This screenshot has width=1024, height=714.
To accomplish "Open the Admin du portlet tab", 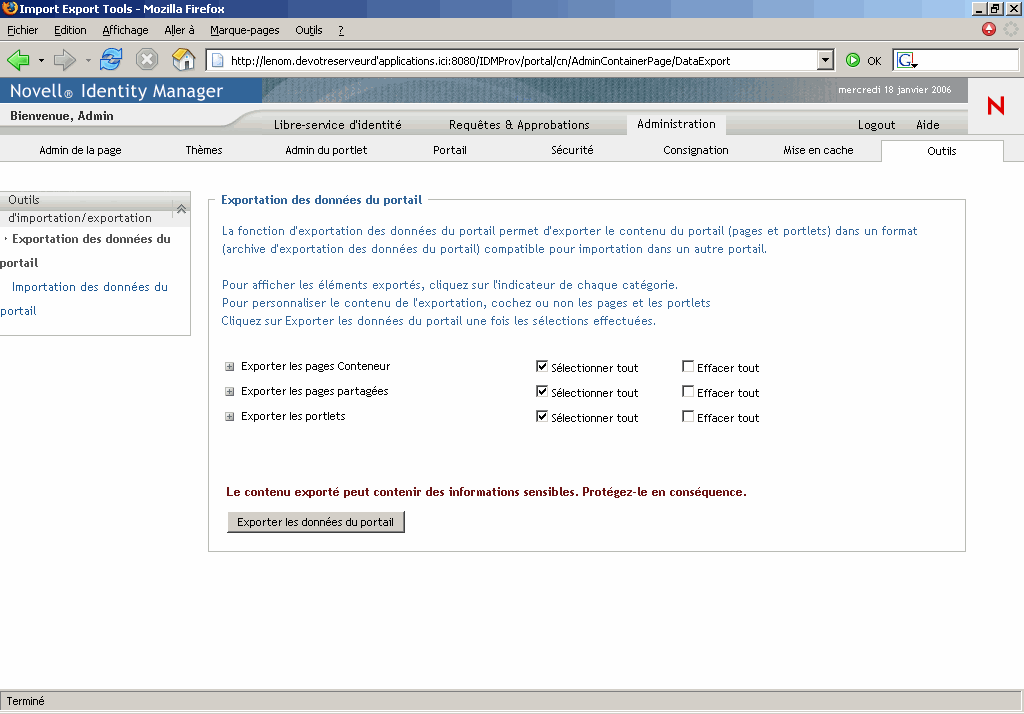I will coord(326,150).
